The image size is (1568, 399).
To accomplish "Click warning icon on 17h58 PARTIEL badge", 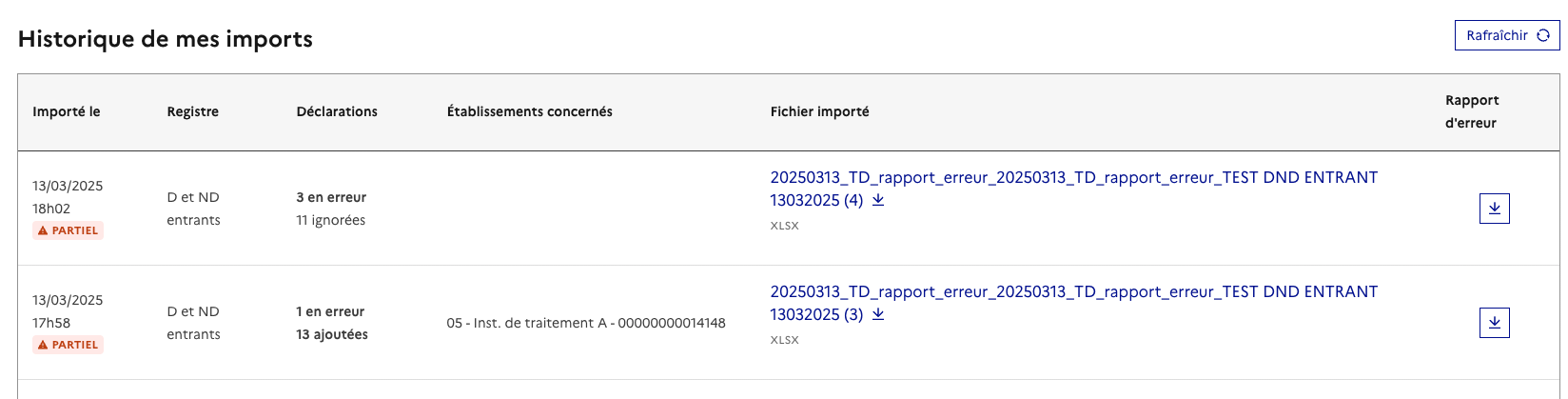I will pyautogui.click(x=42, y=345).
